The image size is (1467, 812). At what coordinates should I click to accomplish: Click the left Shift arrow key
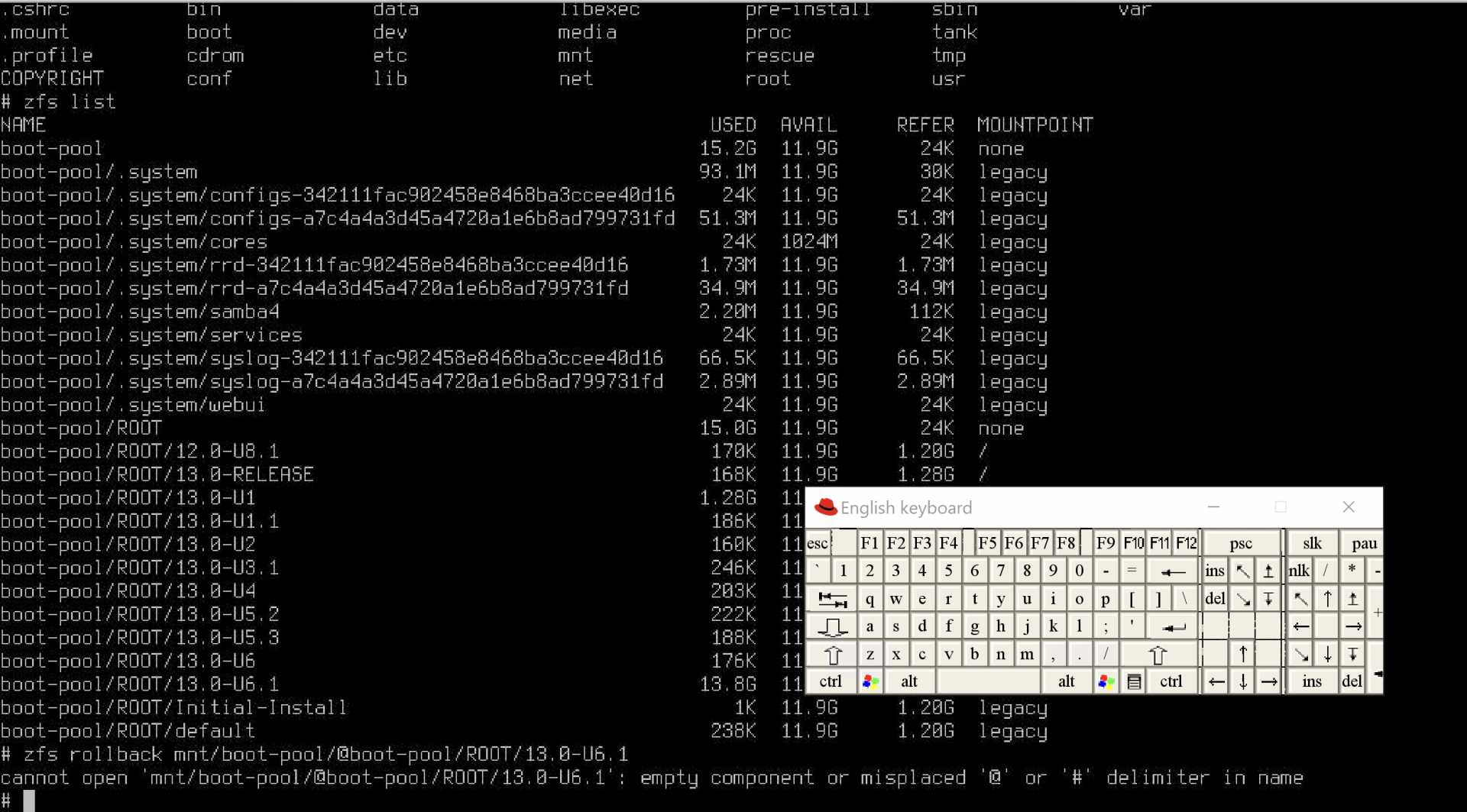pos(831,655)
